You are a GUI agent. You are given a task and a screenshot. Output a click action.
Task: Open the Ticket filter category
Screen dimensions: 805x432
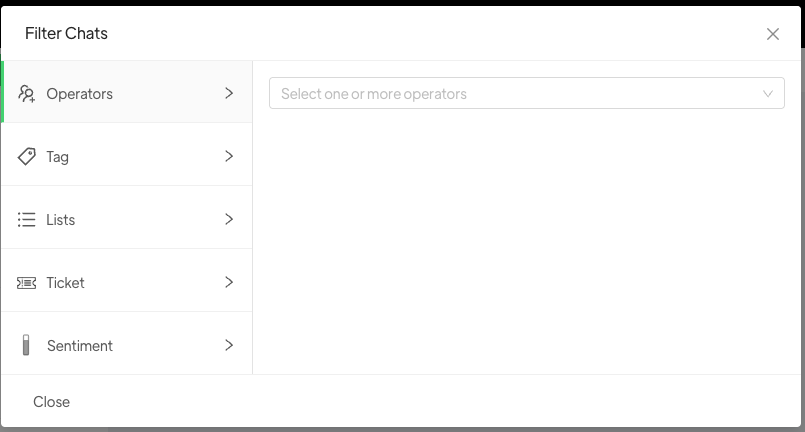(x=66, y=283)
